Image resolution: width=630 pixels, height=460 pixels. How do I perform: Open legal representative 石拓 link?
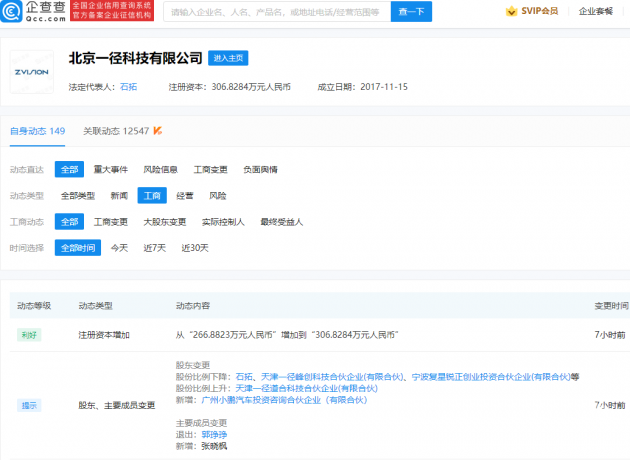tap(128, 87)
